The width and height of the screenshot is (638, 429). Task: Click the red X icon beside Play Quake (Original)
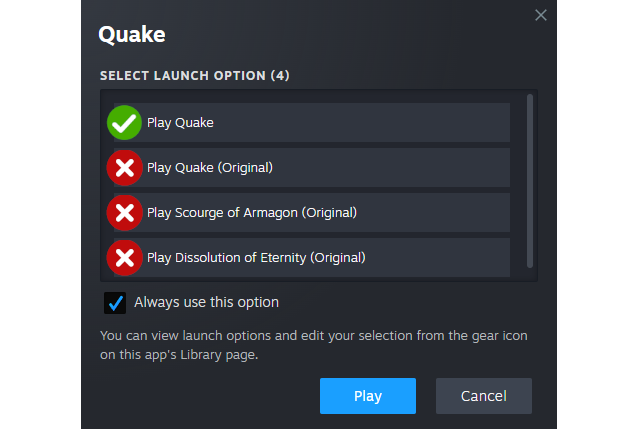(124, 168)
